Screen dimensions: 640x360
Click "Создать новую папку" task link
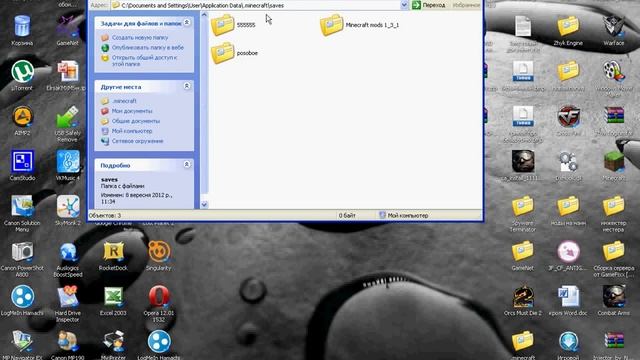tap(140, 38)
